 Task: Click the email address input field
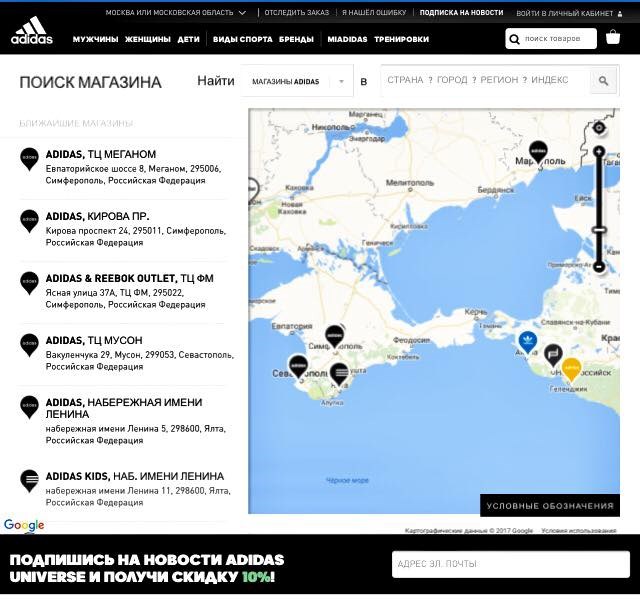510,564
